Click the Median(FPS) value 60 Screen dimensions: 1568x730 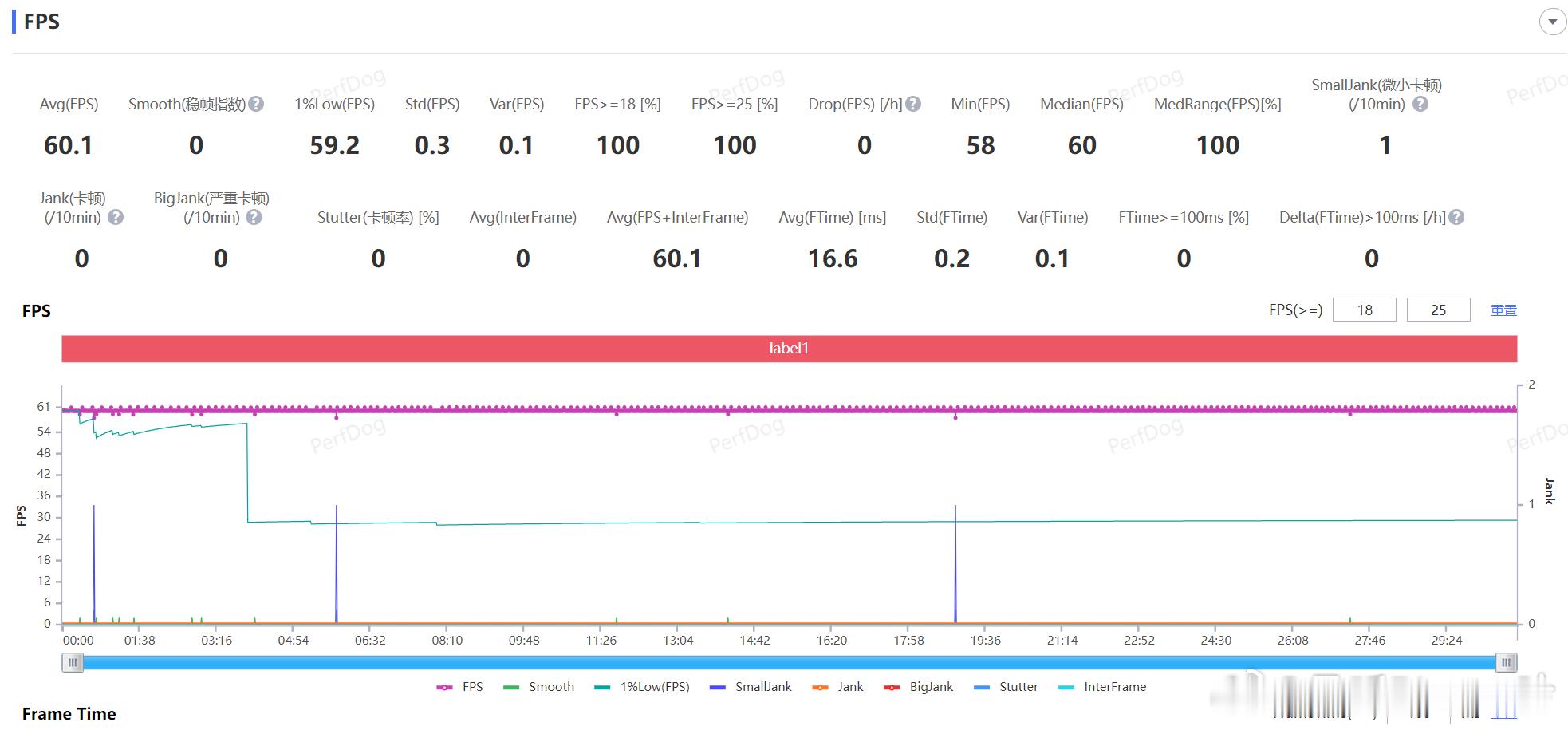click(x=1082, y=145)
